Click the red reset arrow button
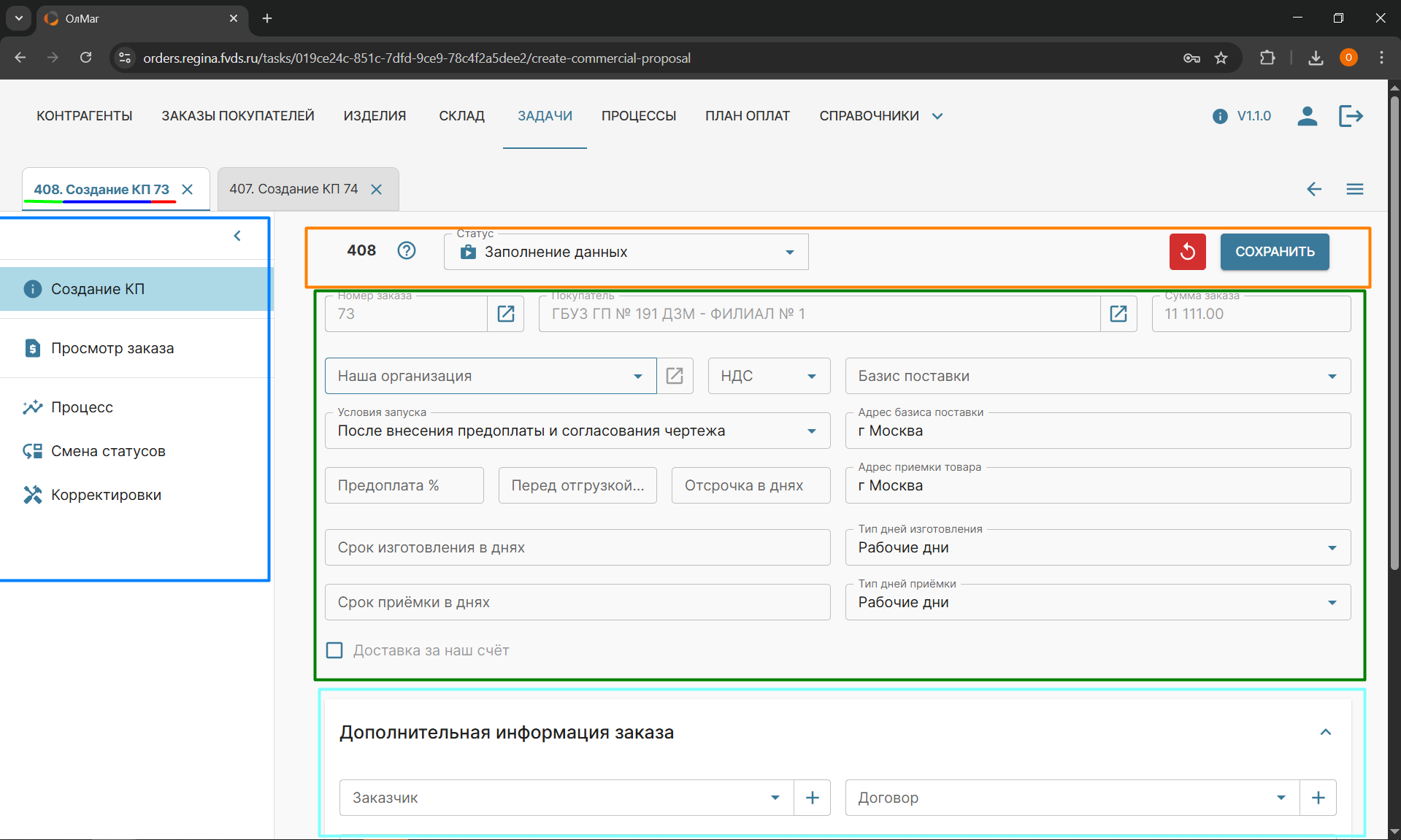 [1187, 252]
